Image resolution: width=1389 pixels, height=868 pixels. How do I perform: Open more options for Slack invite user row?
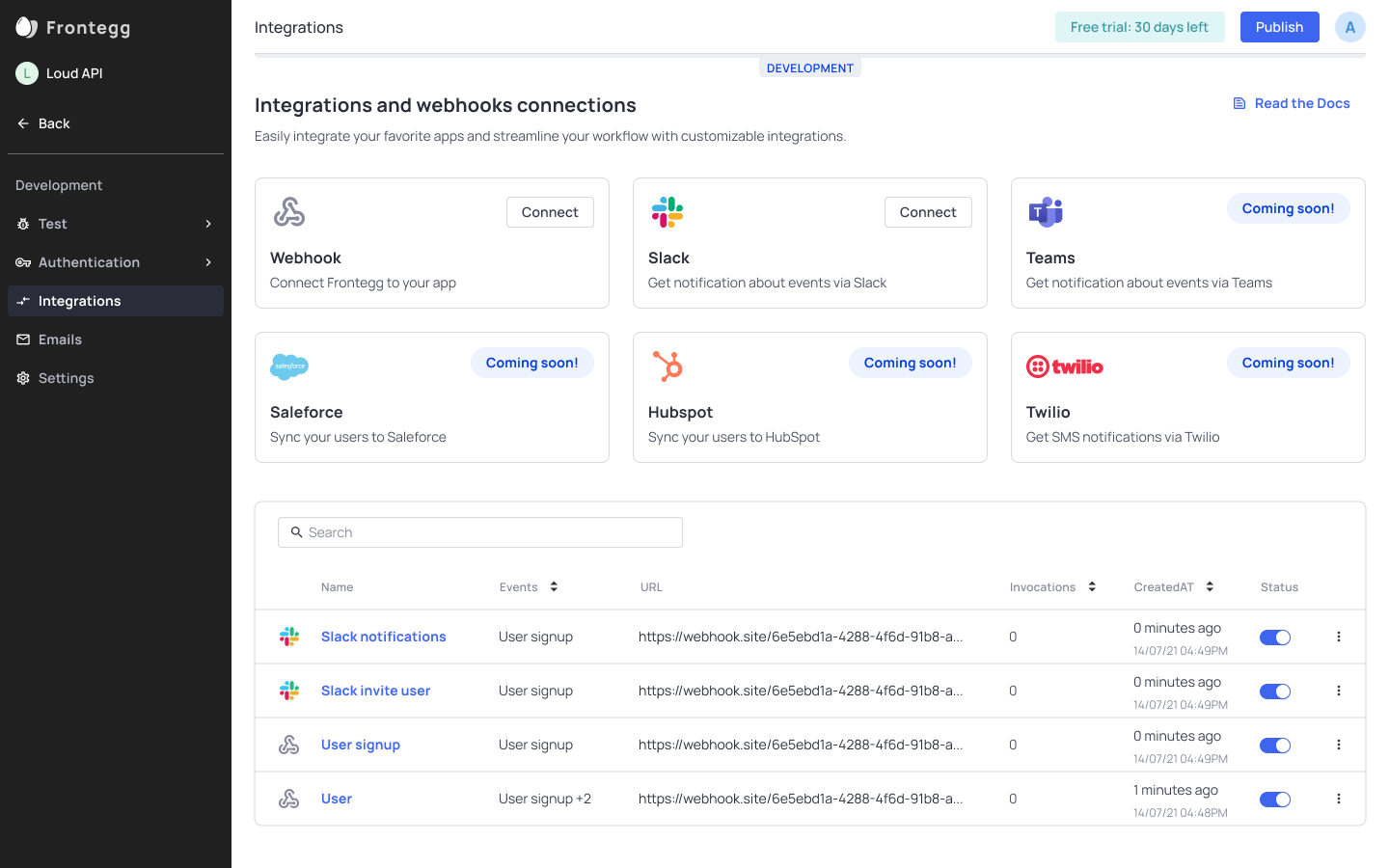(1339, 691)
